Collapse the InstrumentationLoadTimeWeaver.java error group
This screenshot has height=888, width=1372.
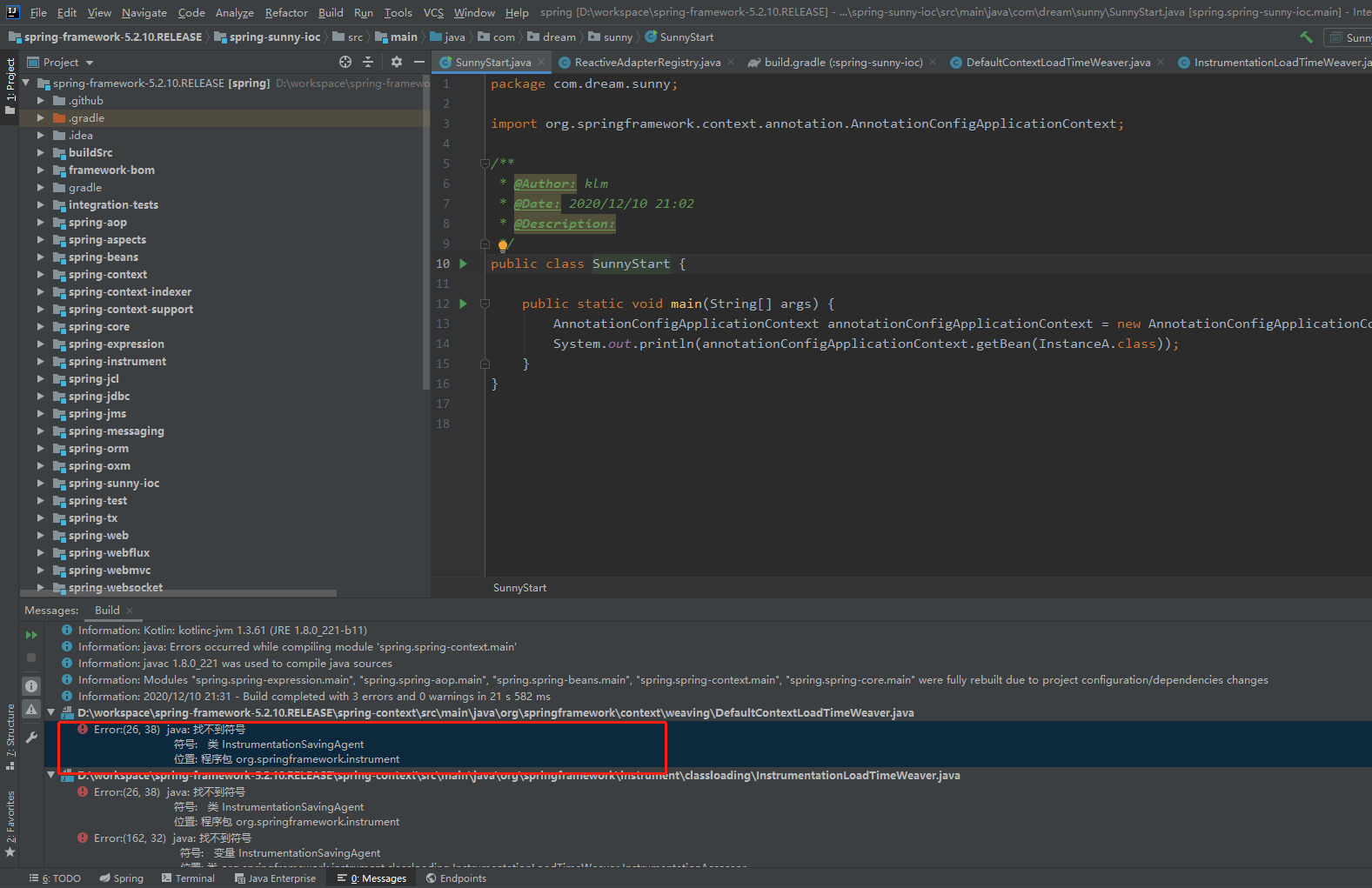pos(50,775)
